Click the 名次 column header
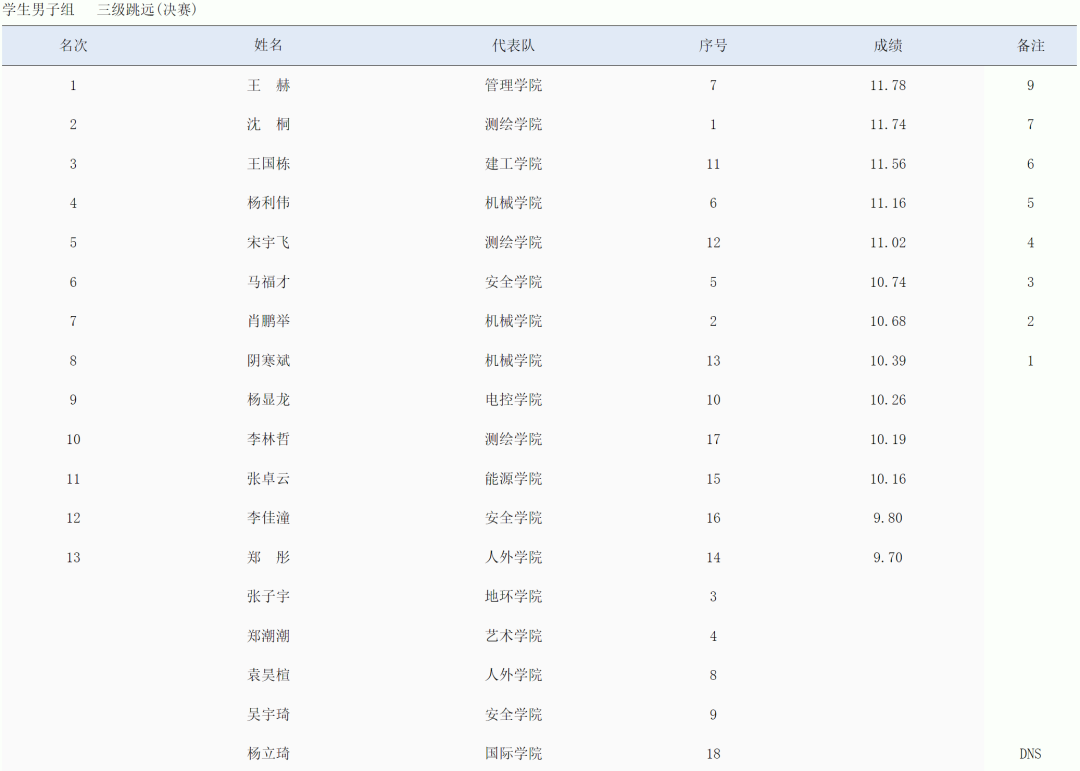 click(x=73, y=46)
